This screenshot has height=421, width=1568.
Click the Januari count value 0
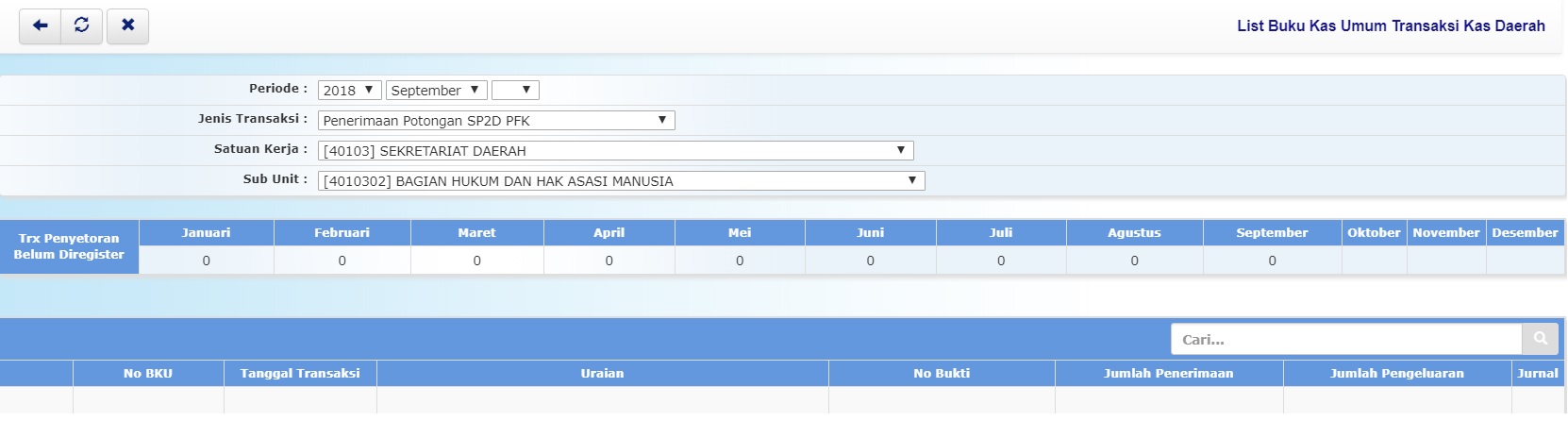206,261
